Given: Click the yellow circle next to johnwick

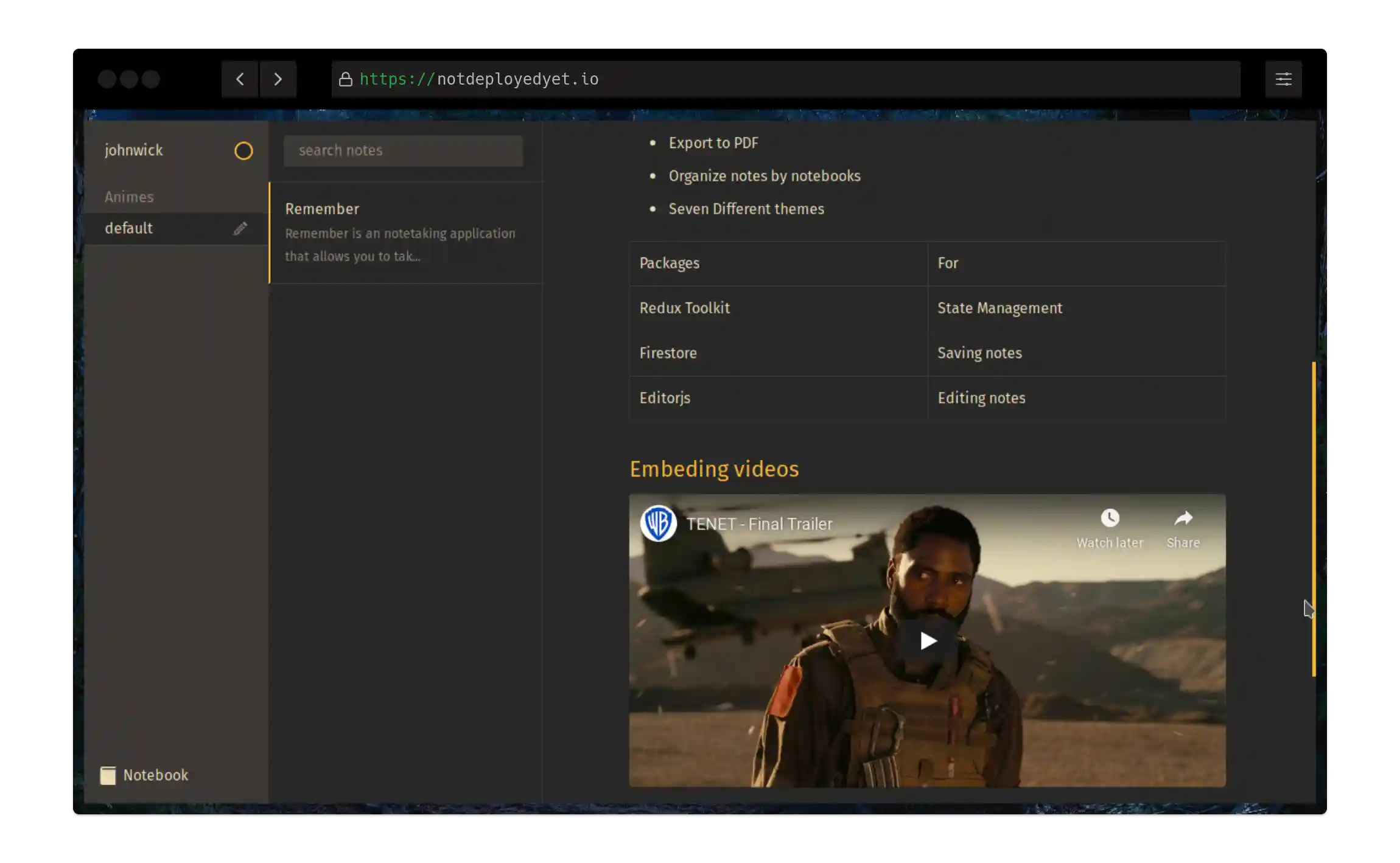Looking at the screenshot, I should pos(243,151).
